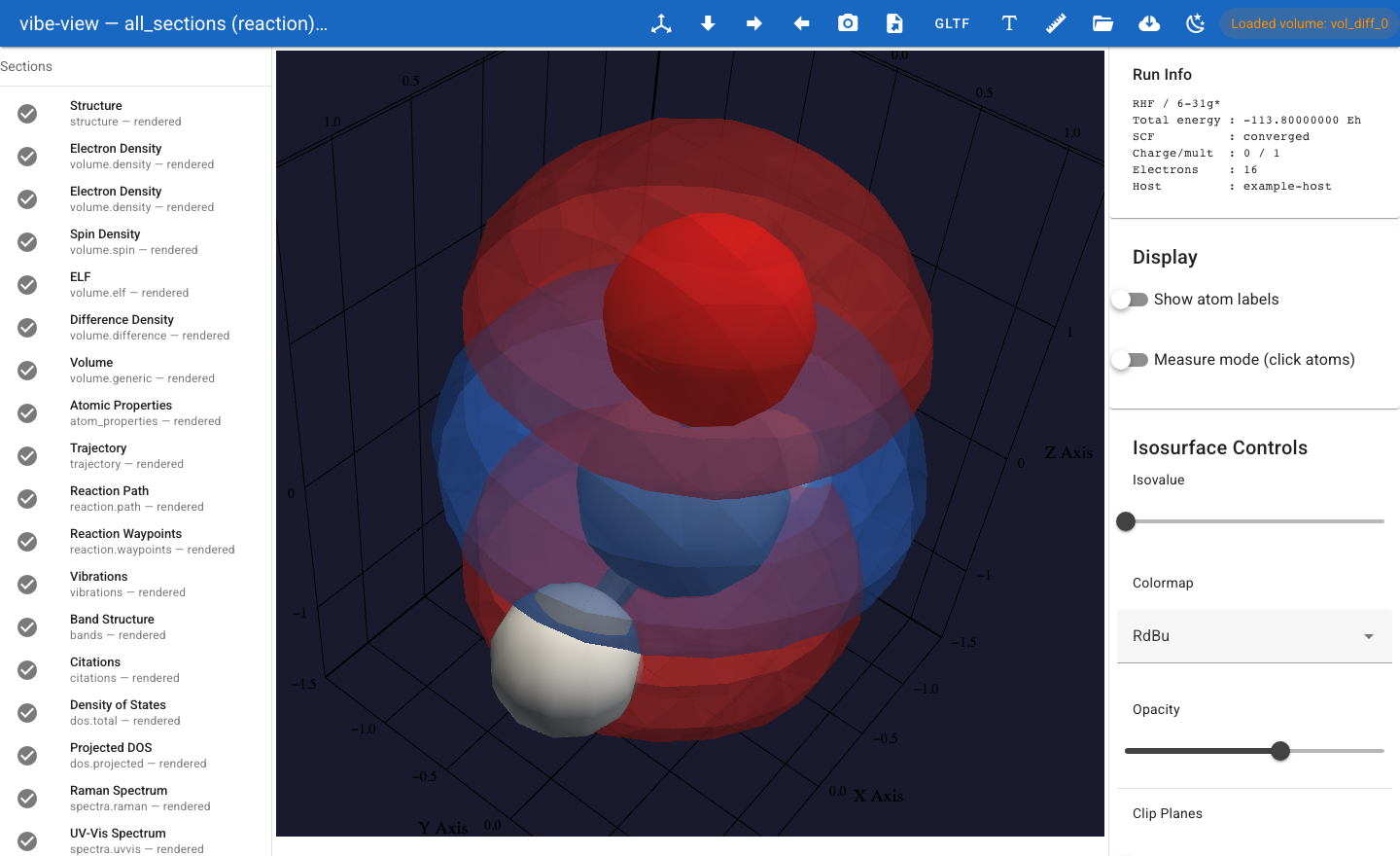The width and height of the screenshot is (1400, 856).
Task: Take a screenshot with the camera icon
Action: click(848, 23)
